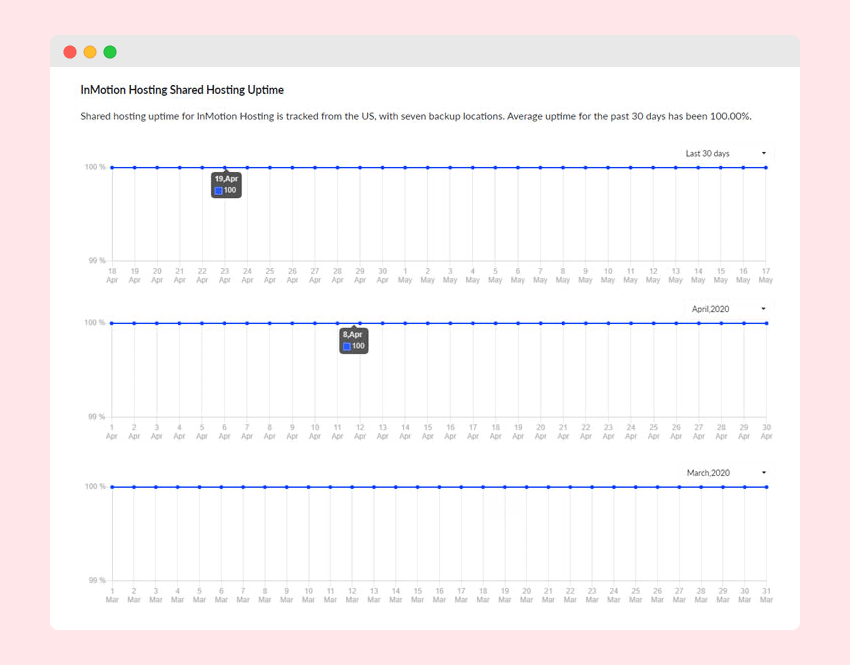Click the yellow minimize window button

pos(90,52)
